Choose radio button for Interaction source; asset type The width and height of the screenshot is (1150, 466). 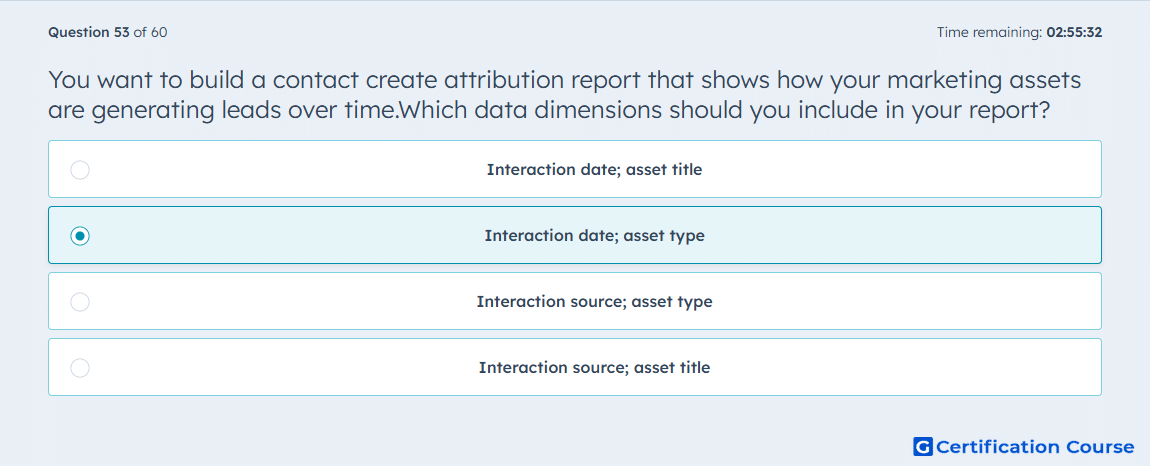(x=80, y=302)
